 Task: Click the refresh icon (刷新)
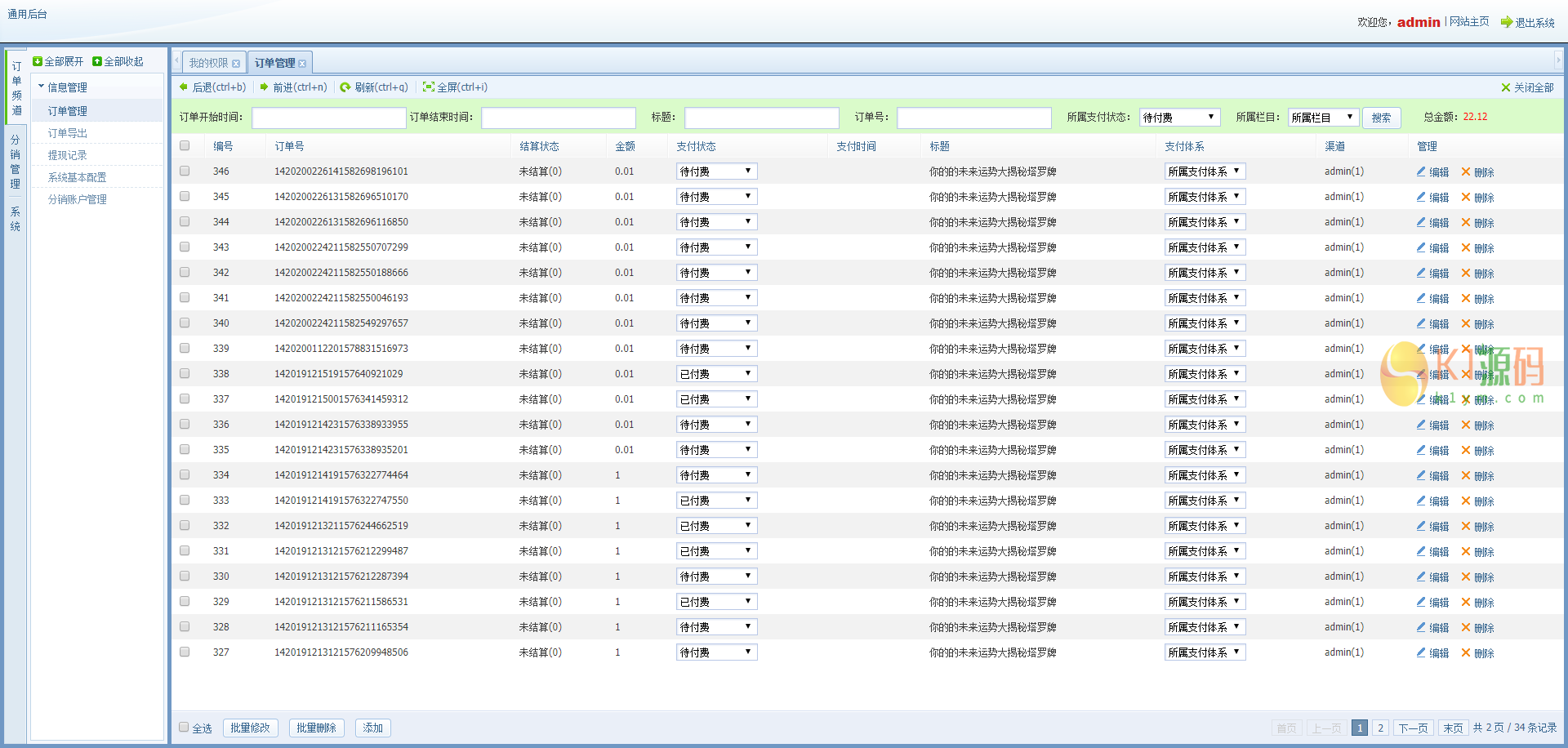345,87
